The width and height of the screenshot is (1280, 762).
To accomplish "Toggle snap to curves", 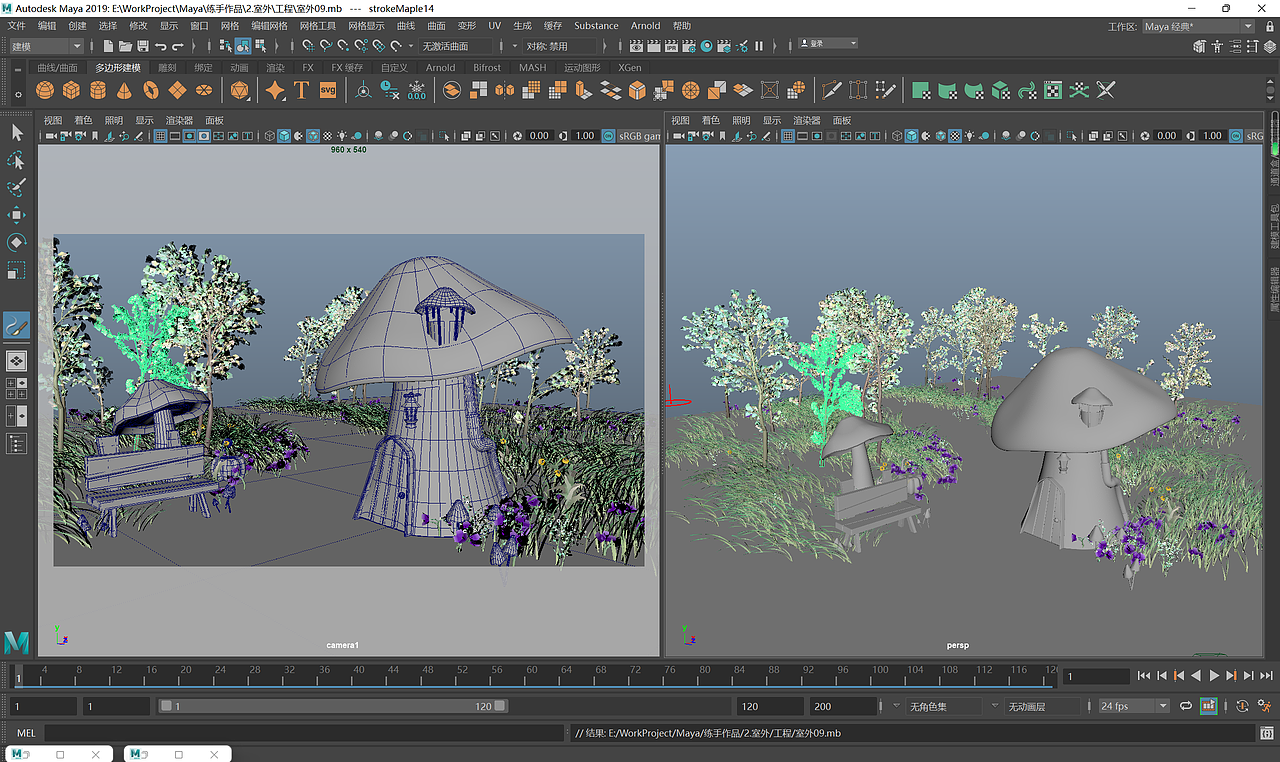I will point(326,46).
